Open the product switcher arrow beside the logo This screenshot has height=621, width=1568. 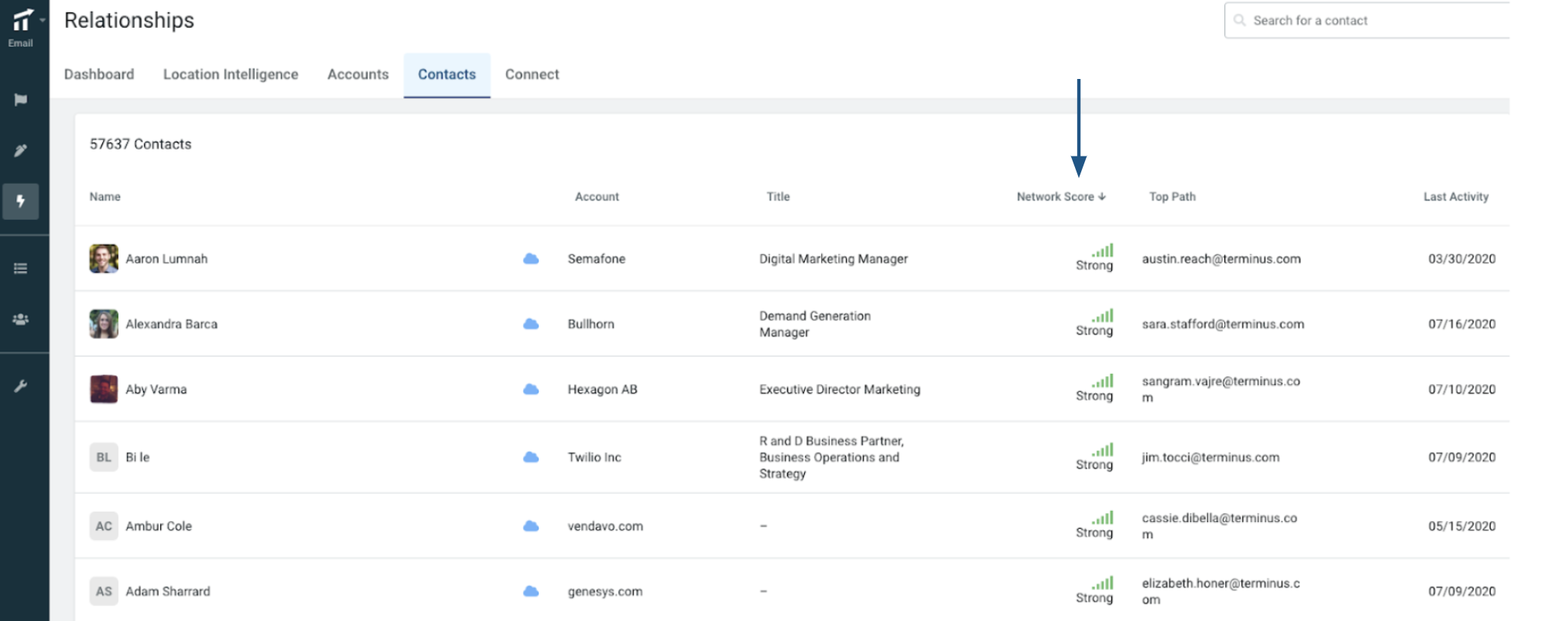coord(43,20)
